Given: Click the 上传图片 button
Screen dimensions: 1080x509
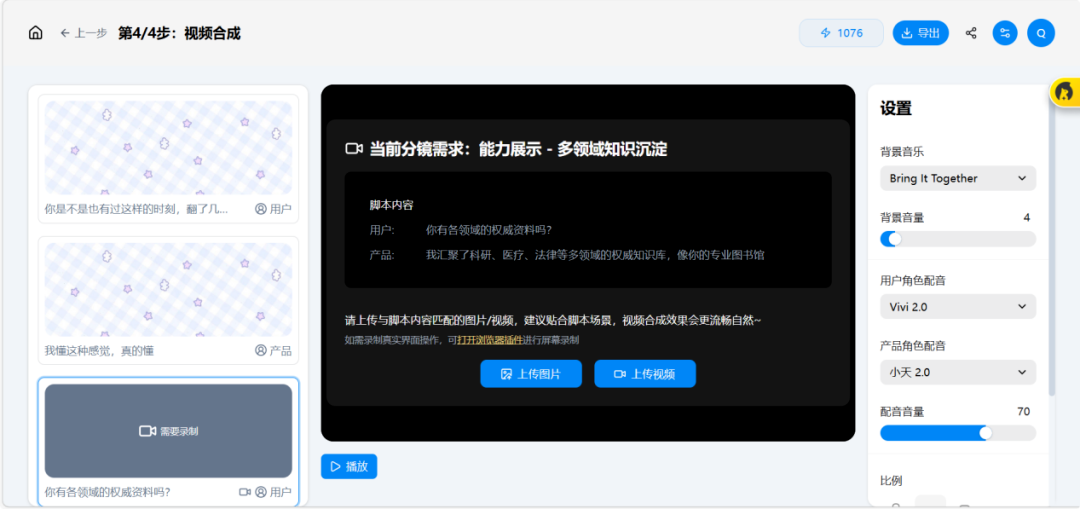Looking at the screenshot, I should (531, 374).
